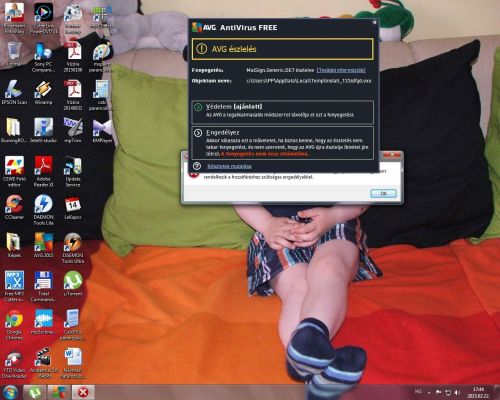Close the error dialog with red X button
The height and width of the screenshot is (400, 500).
pos(392,155)
